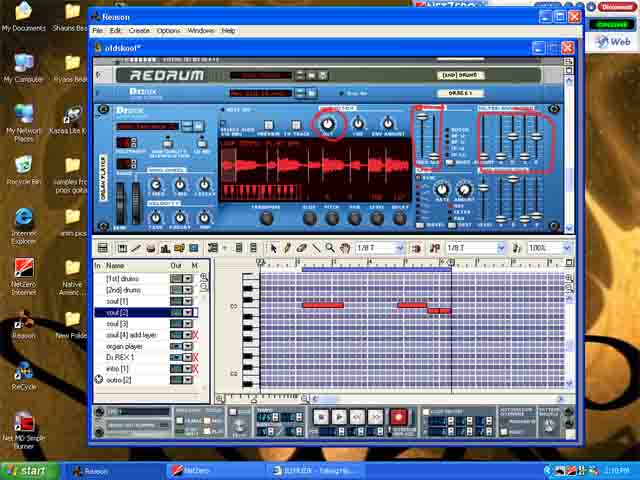
Task: Open the Out dropdown for [1st] drums track
Action: tap(187, 278)
